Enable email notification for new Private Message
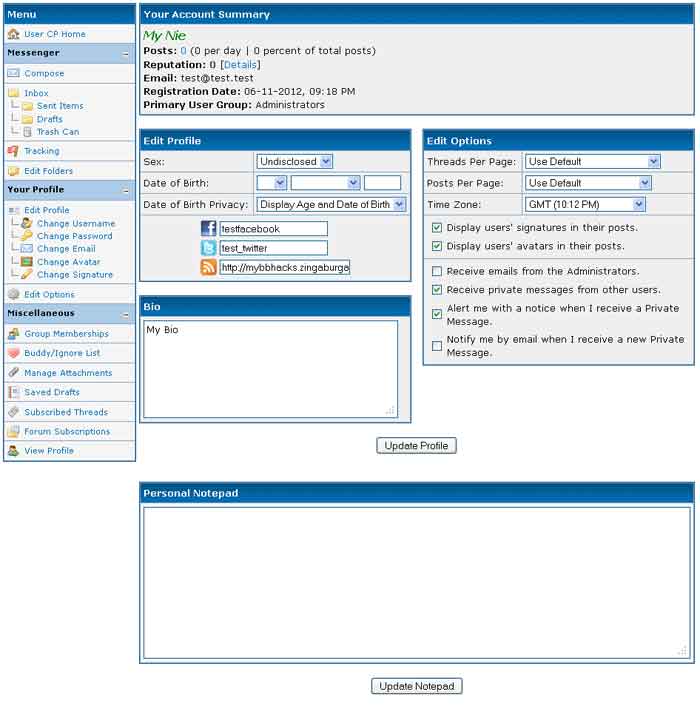The height and width of the screenshot is (706, 700). (437, 346)
